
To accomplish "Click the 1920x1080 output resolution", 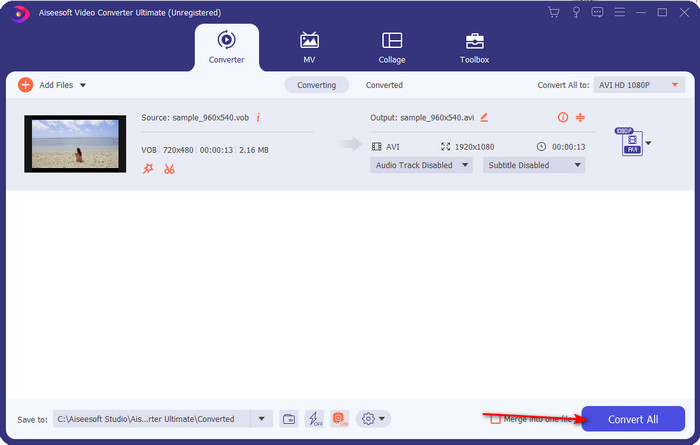I will tap(474, 147).
